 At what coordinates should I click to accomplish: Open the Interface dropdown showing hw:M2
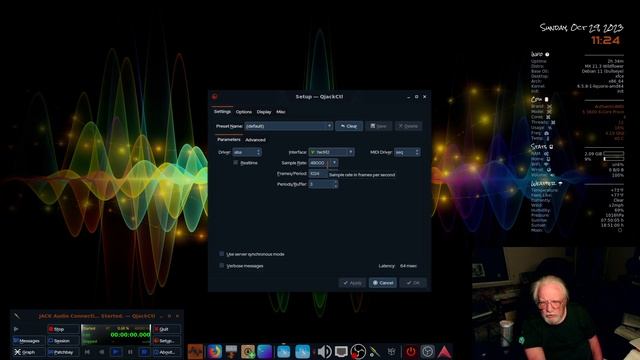coord(331,152)
